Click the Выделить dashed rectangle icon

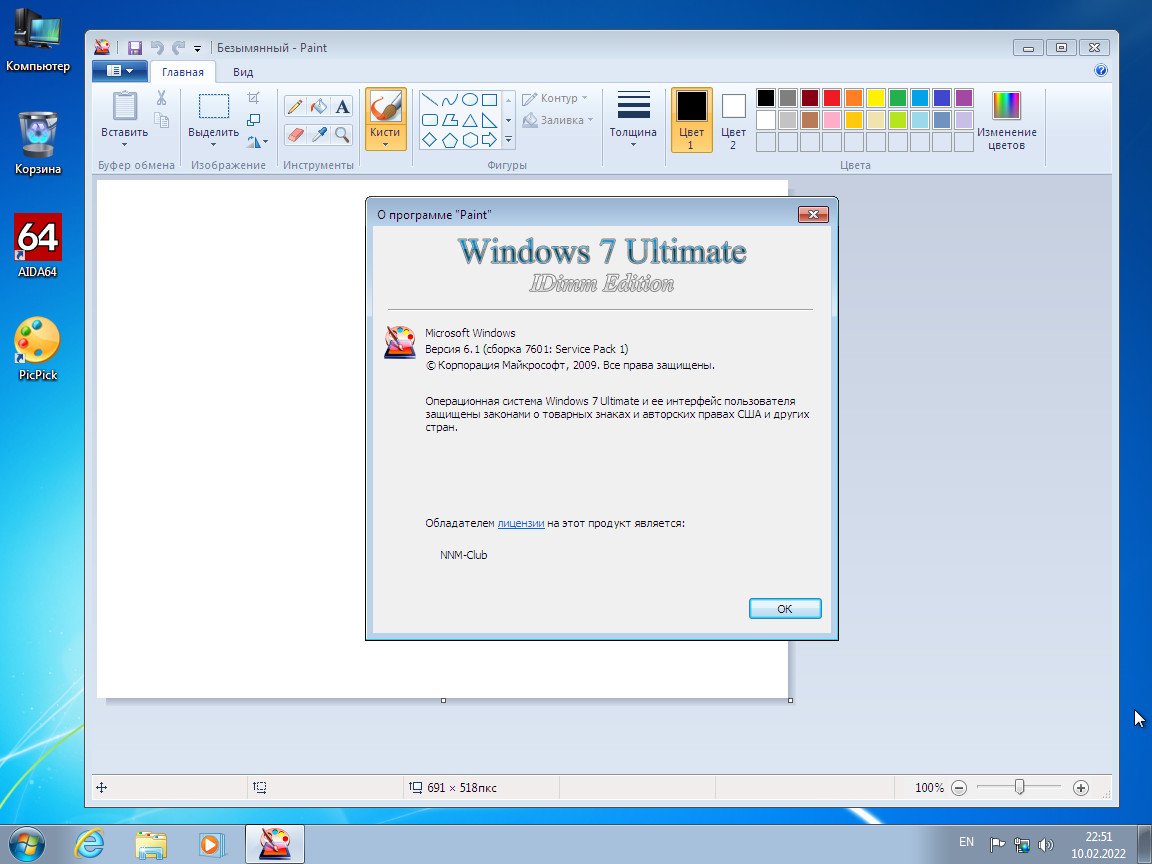click(214, 106)
